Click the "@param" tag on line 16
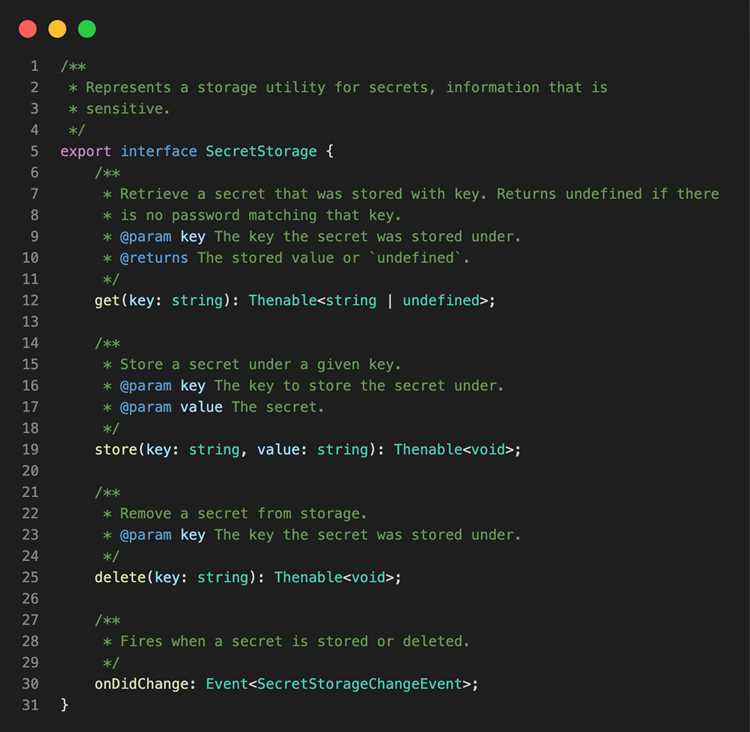 point(145,386)
